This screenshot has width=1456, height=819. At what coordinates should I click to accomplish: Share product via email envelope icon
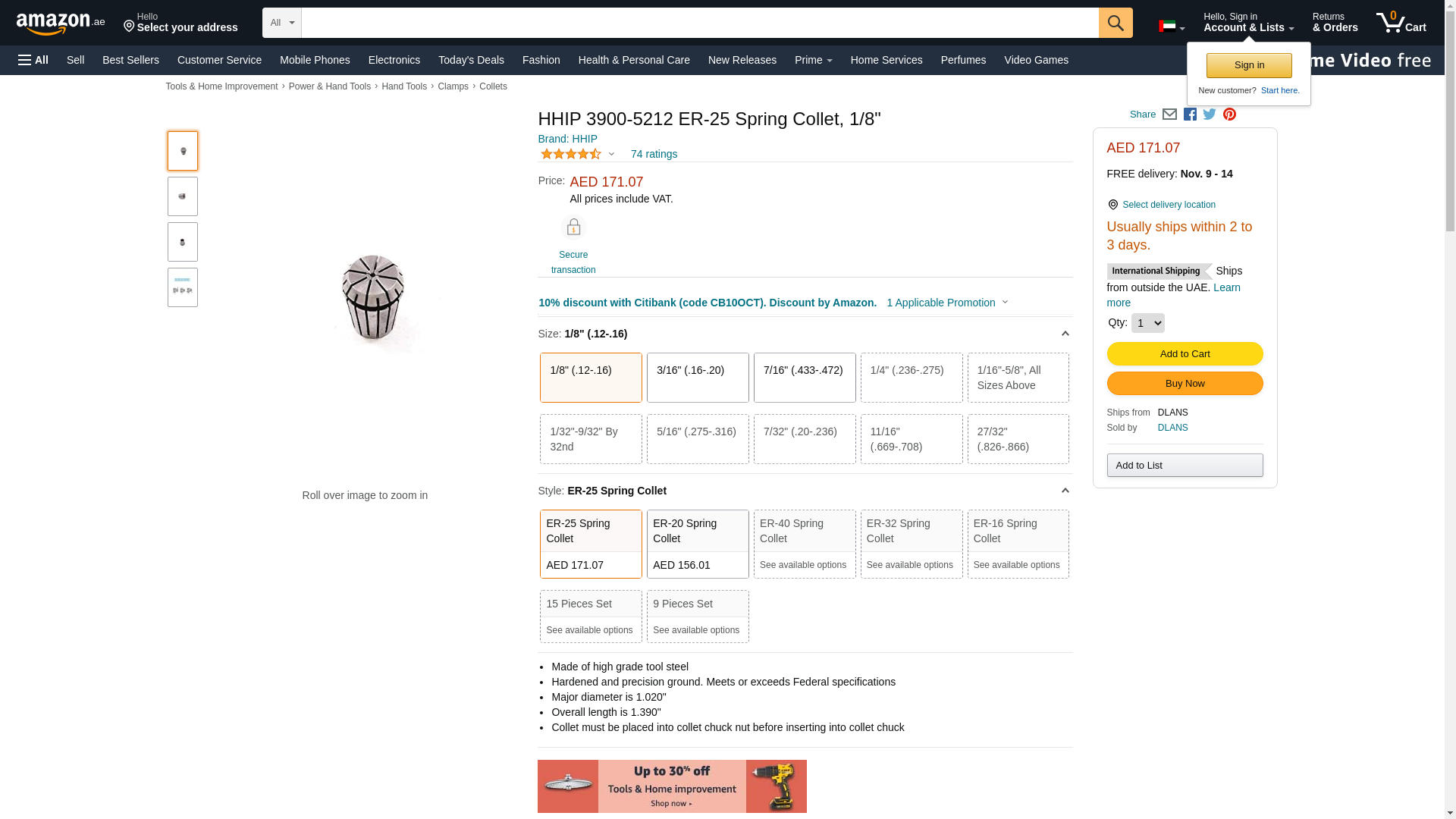[1169, 115]
